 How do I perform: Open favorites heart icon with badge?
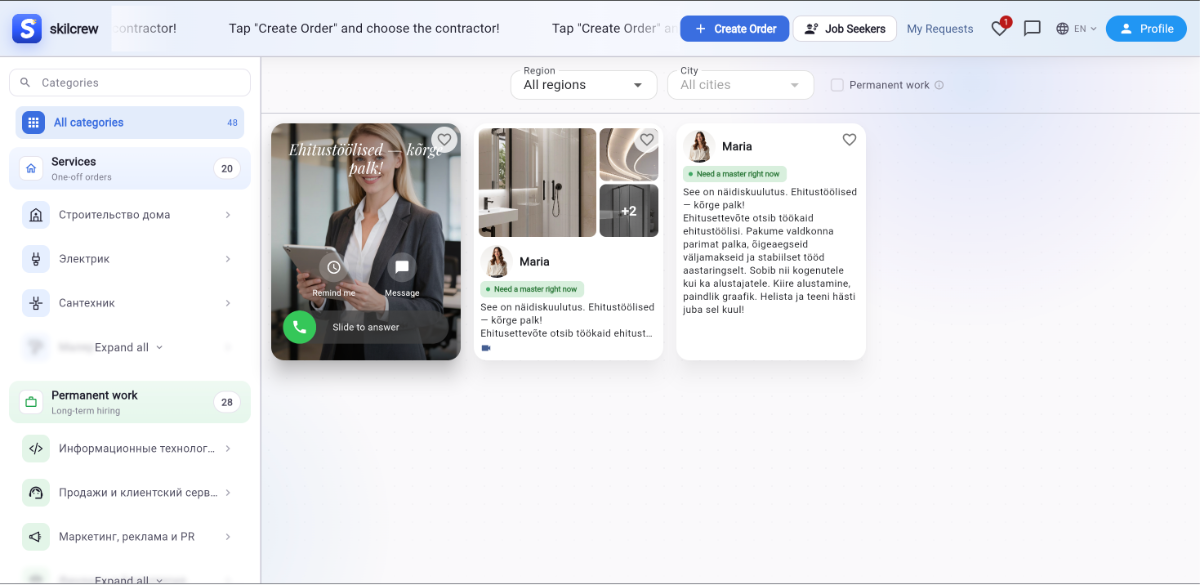coord(1000,28)
